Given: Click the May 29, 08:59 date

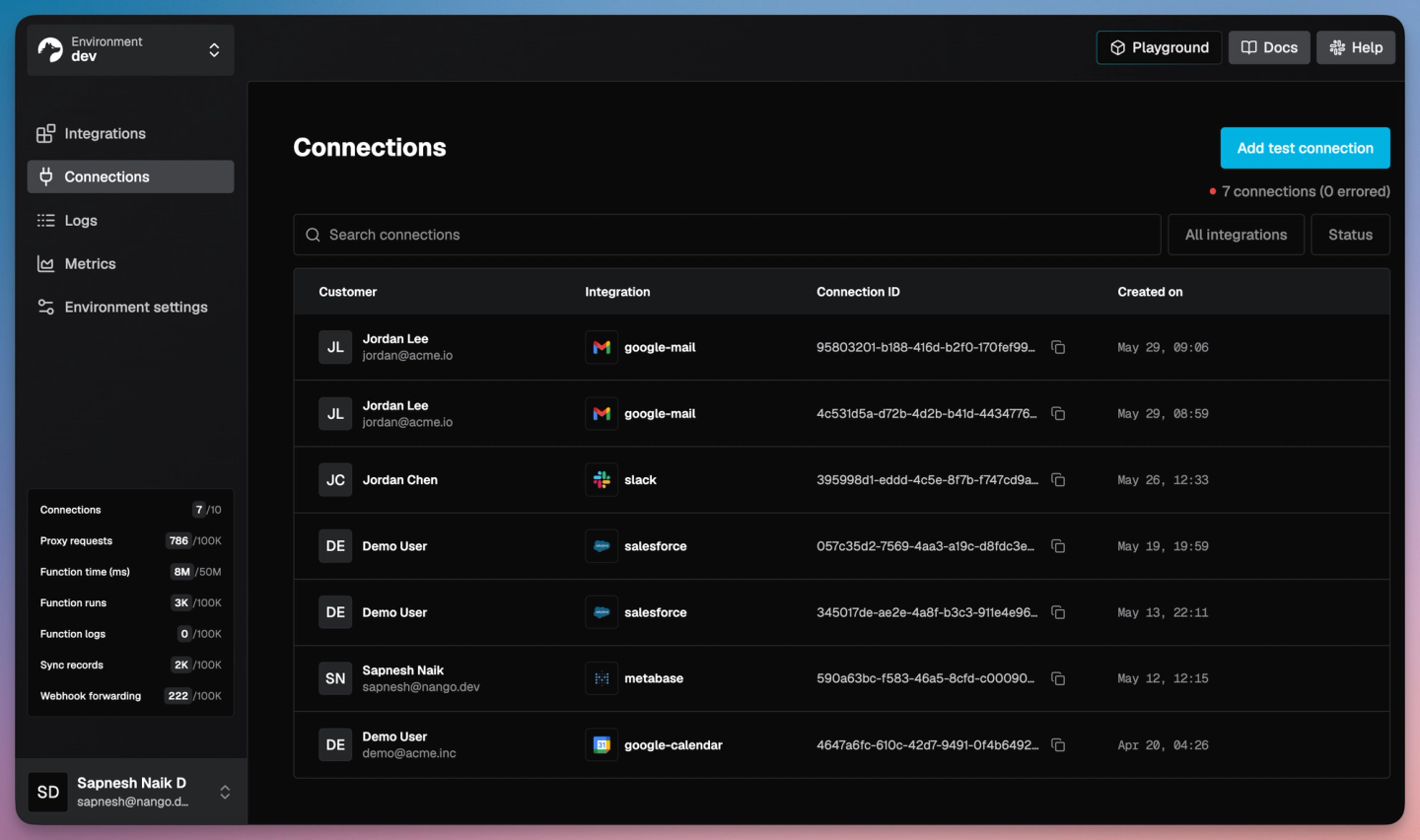Looking at the screenshot, I should click(1163, 413).
